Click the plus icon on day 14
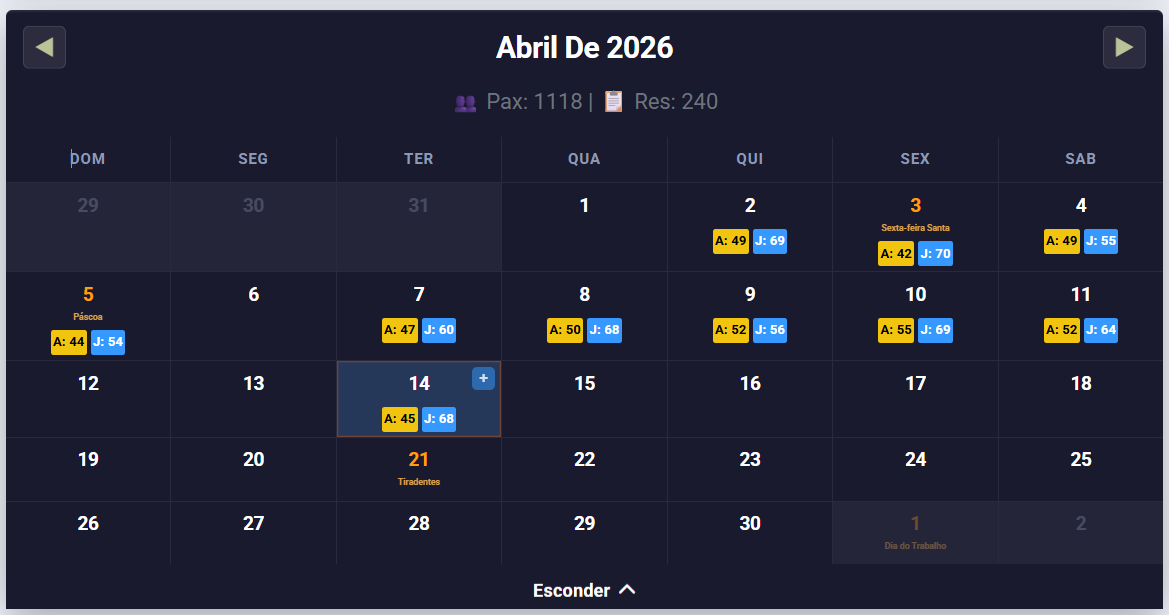The image size is (1169, 615). click(483, 378)
